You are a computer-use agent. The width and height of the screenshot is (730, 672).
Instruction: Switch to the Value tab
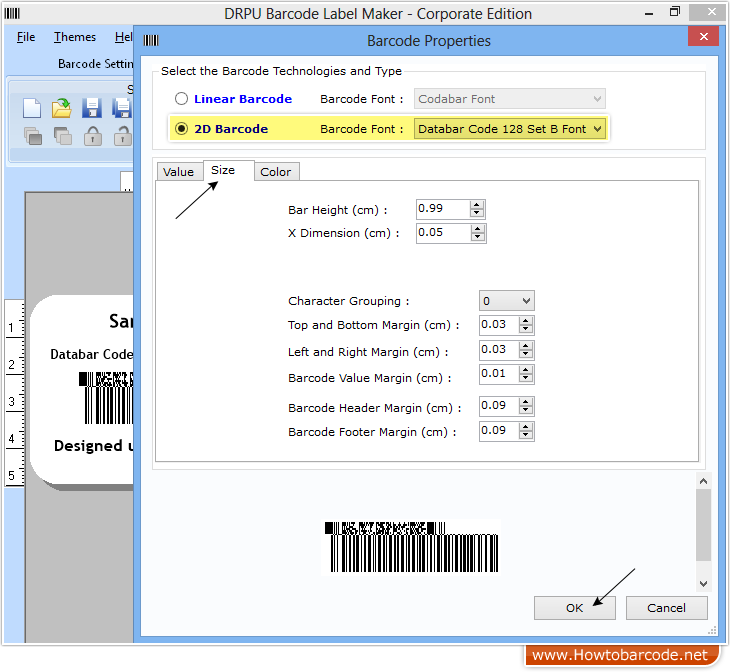pos(178,172)
